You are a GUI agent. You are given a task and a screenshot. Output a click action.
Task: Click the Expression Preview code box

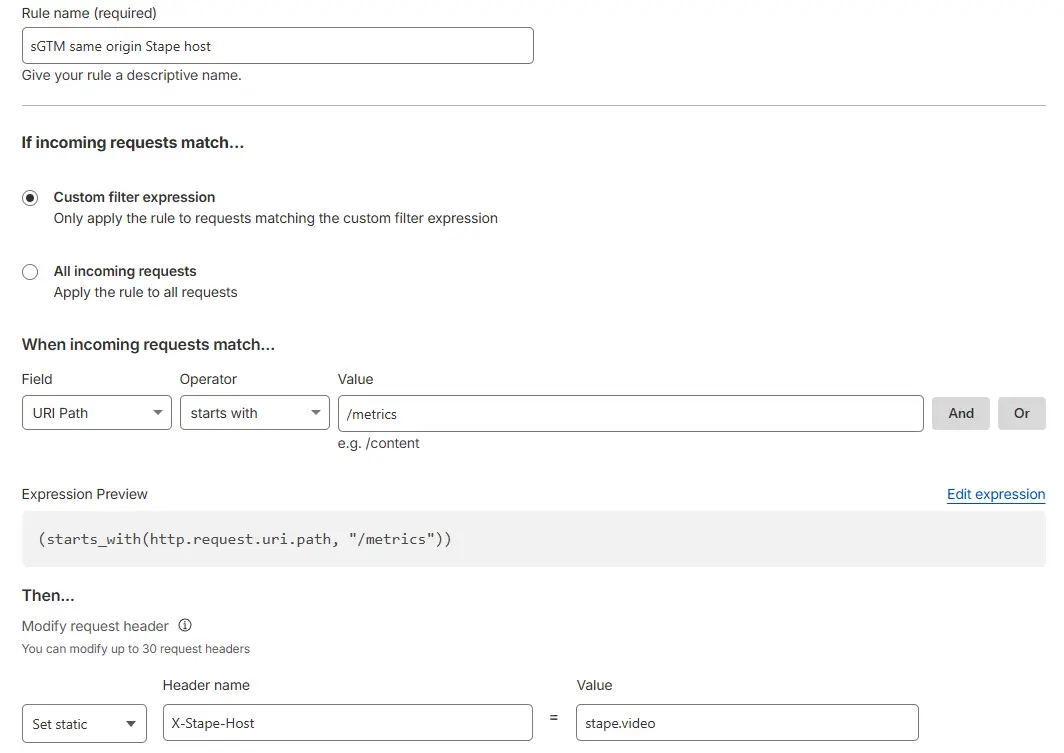533,539
